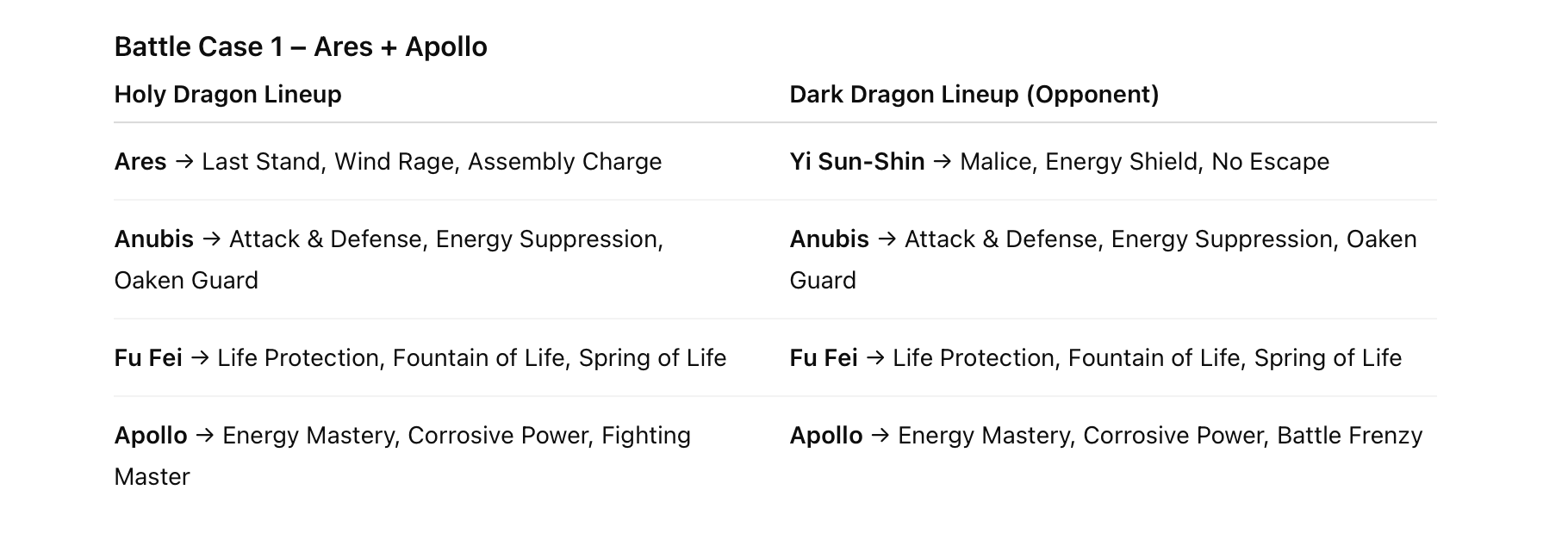Image resolution: width=1568 pixels, height=558 pixels.
Task: Select Fu Fei in the Holy Dragon column
Action: [148, 357]
